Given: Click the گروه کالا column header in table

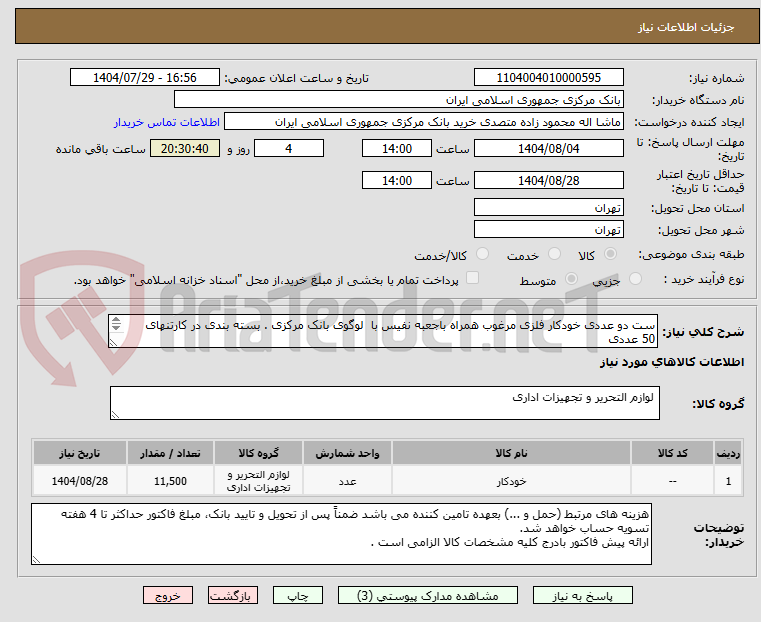Looking at the screenshot, I should [x=258, y=453].
